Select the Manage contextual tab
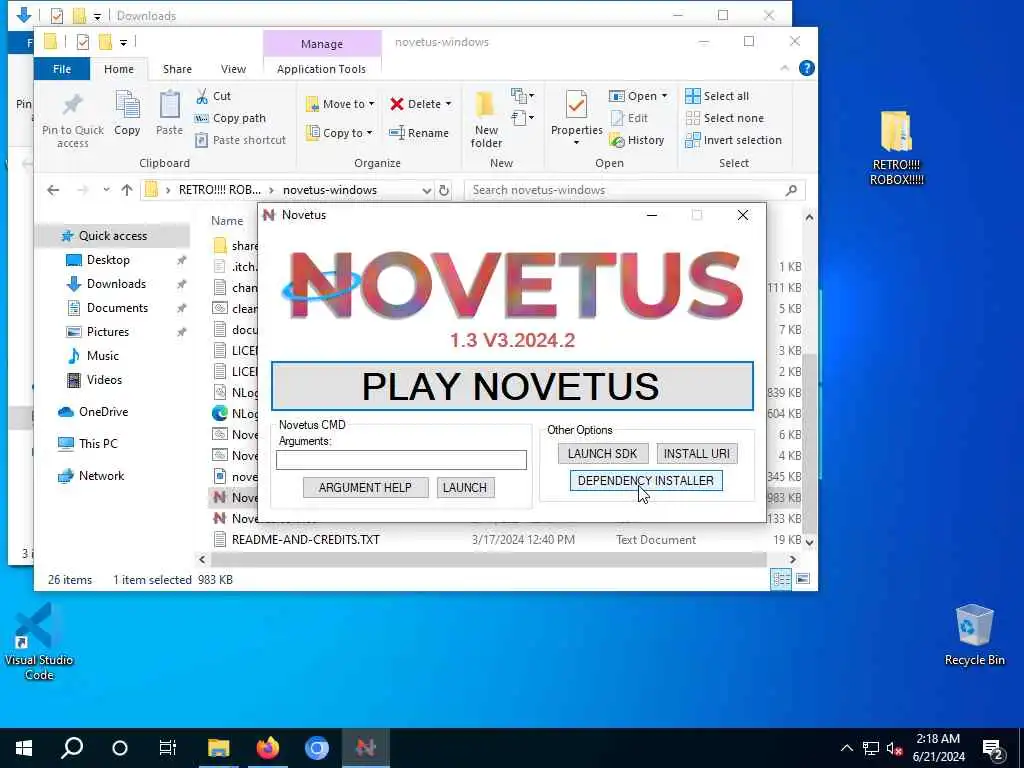 322,44
